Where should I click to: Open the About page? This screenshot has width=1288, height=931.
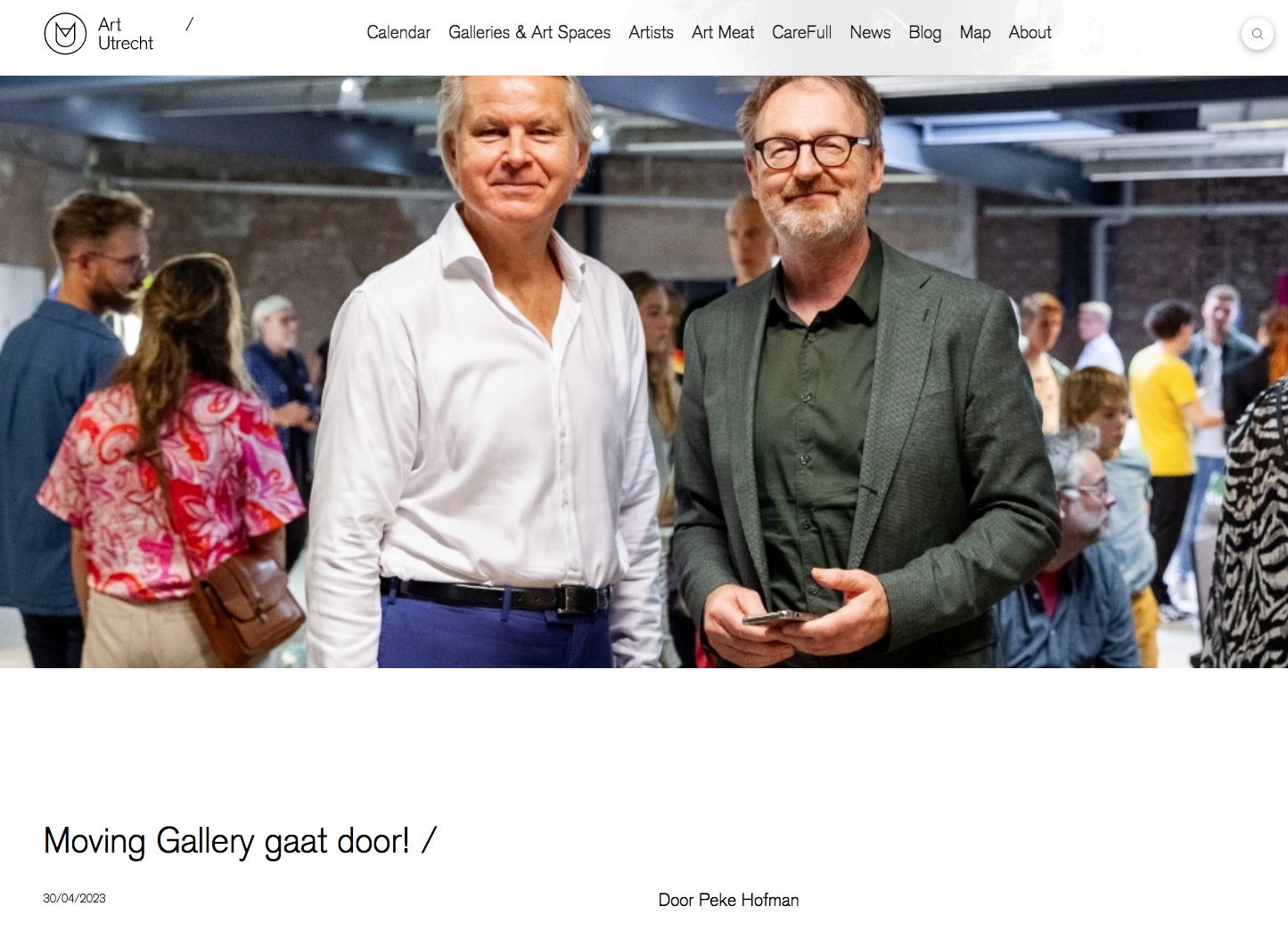coord(1030,33)
